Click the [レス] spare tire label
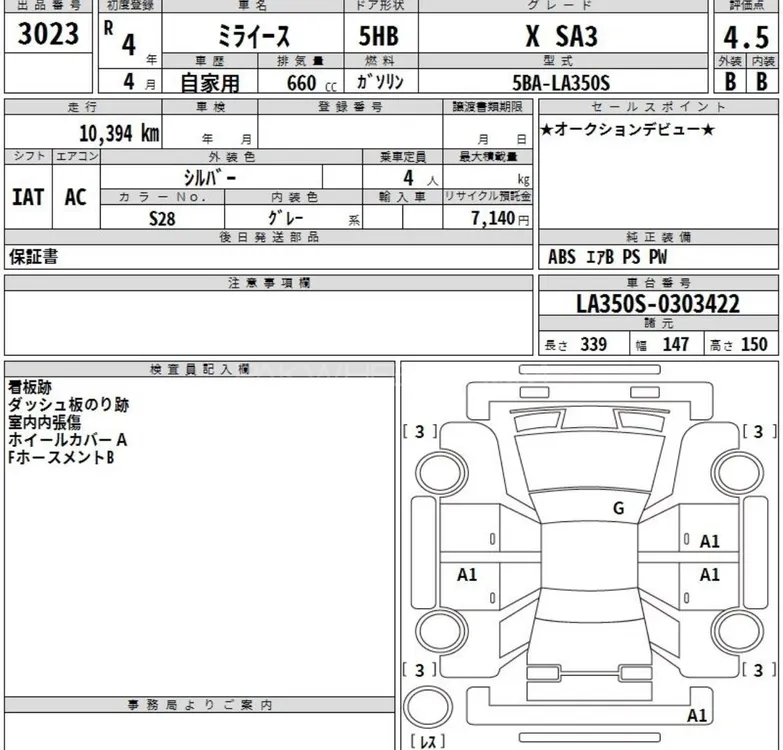The image size is (783, 750). coord(427,741)
